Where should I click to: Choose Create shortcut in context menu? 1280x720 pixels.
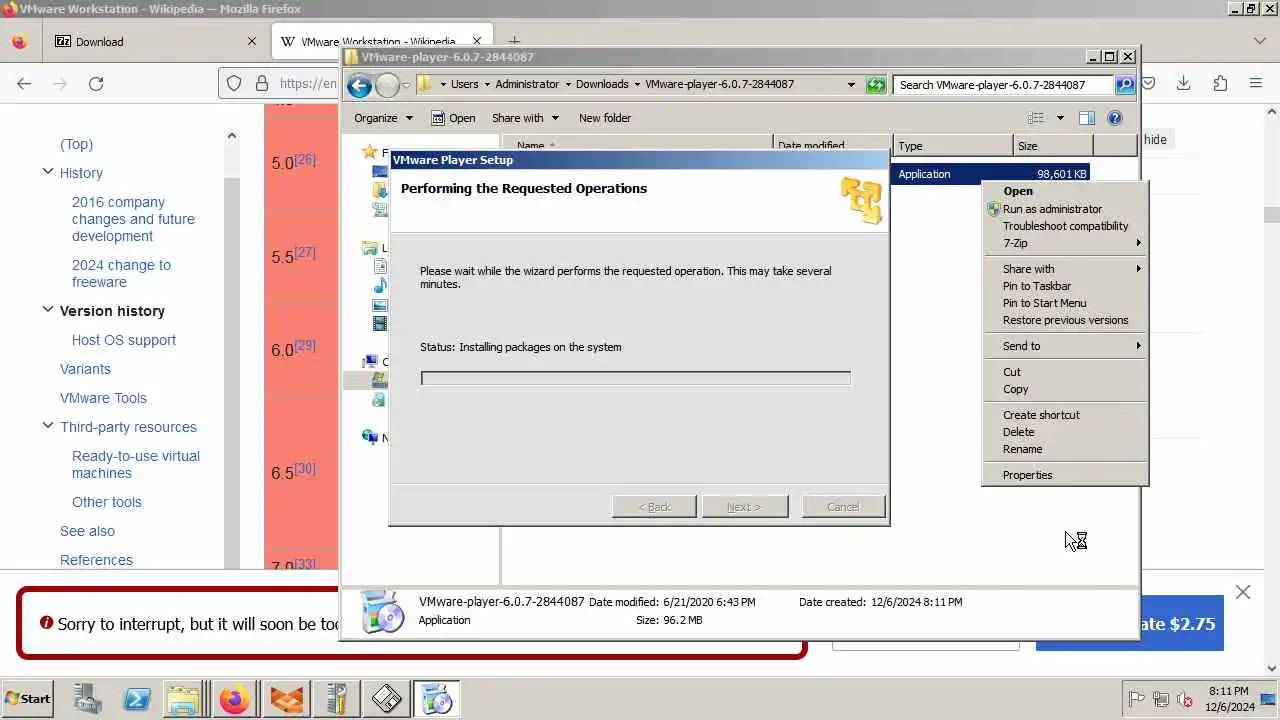point(1064,415)
